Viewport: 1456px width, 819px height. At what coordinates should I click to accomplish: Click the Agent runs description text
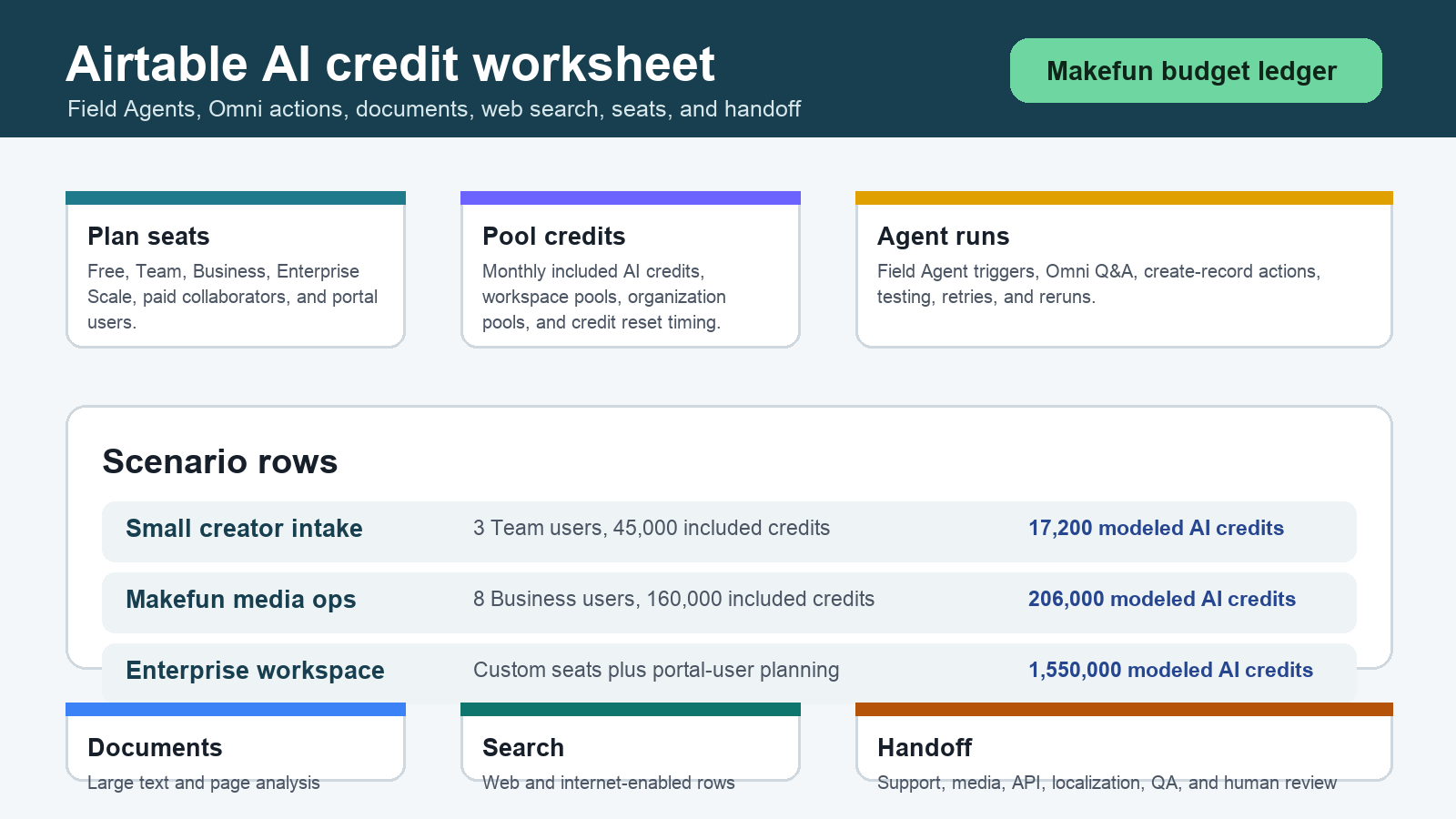(x=1098, y=284)
